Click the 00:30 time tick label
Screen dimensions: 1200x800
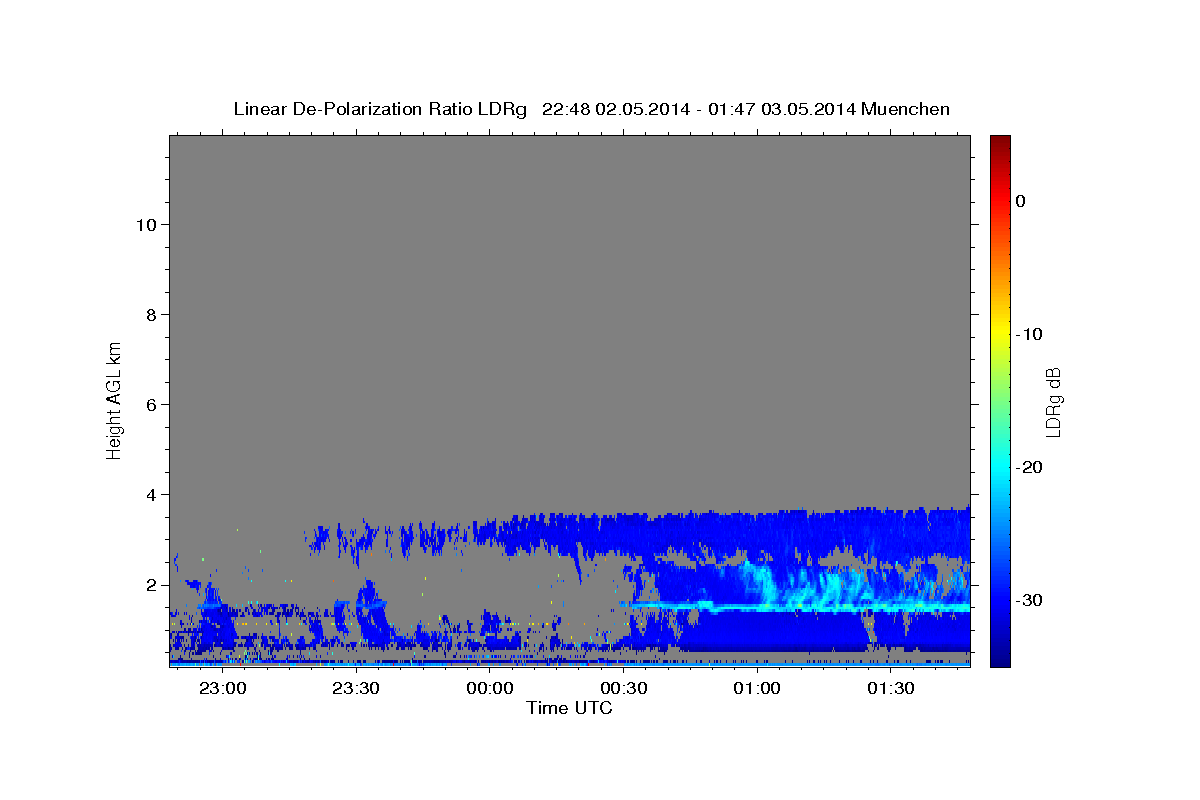pos(624,688)
